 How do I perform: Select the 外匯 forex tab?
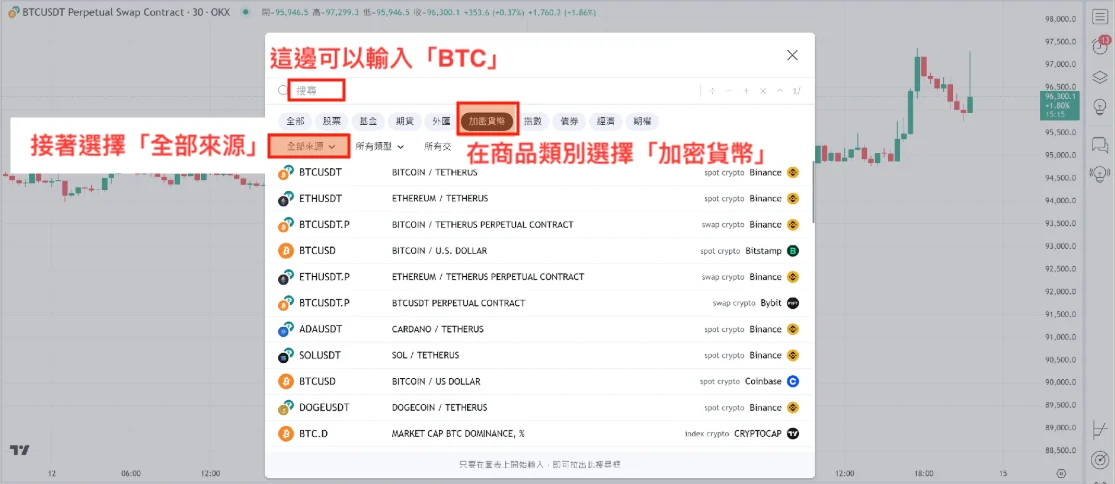(442, 122)
